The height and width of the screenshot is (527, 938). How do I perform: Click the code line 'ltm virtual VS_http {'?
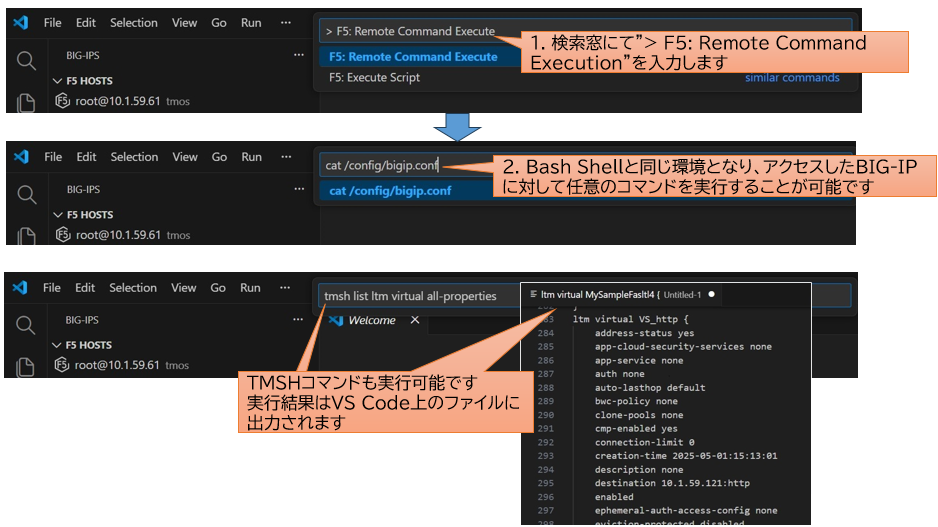631,319
